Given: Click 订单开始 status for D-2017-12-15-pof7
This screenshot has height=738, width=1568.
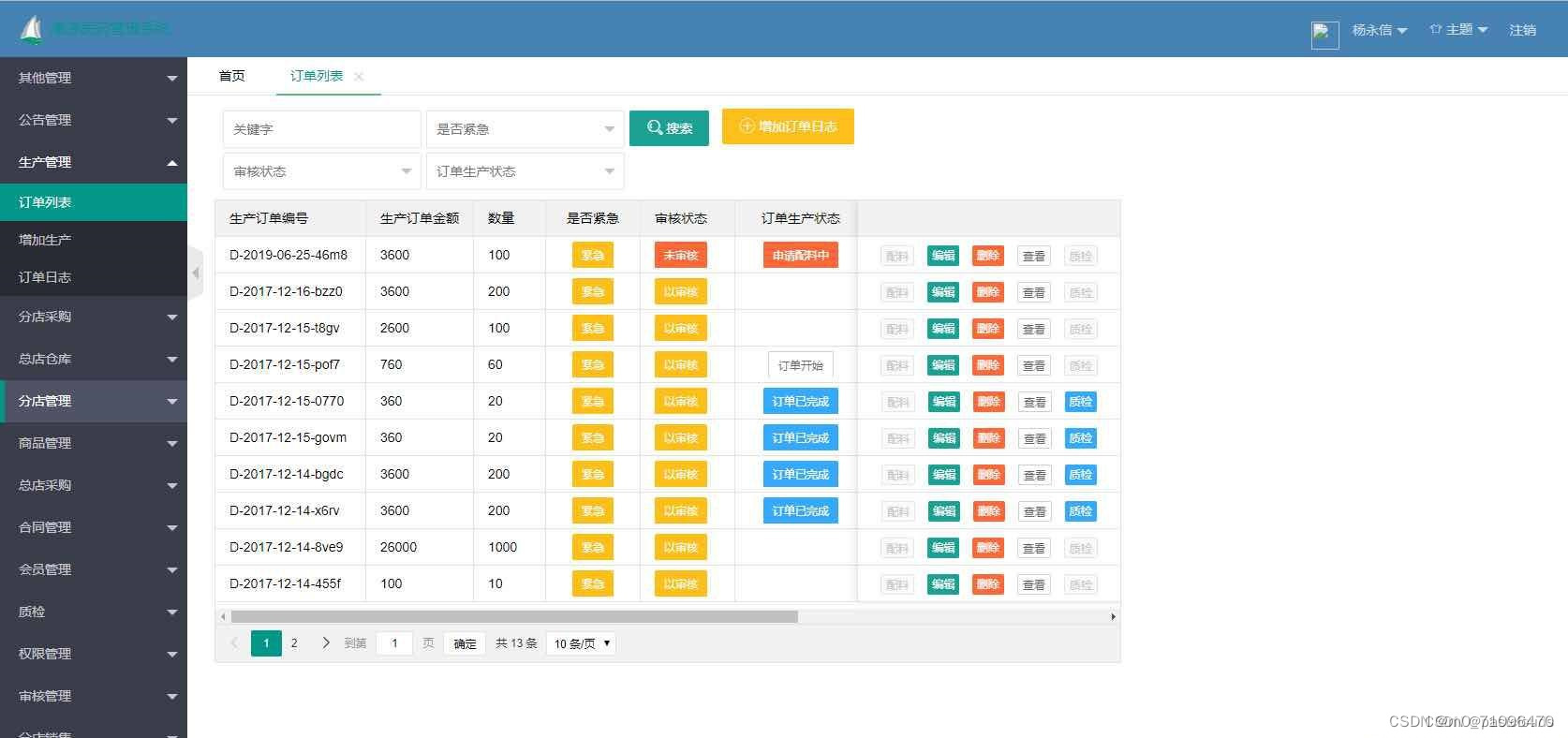Looking at the screenshot, I should point(800,365).
